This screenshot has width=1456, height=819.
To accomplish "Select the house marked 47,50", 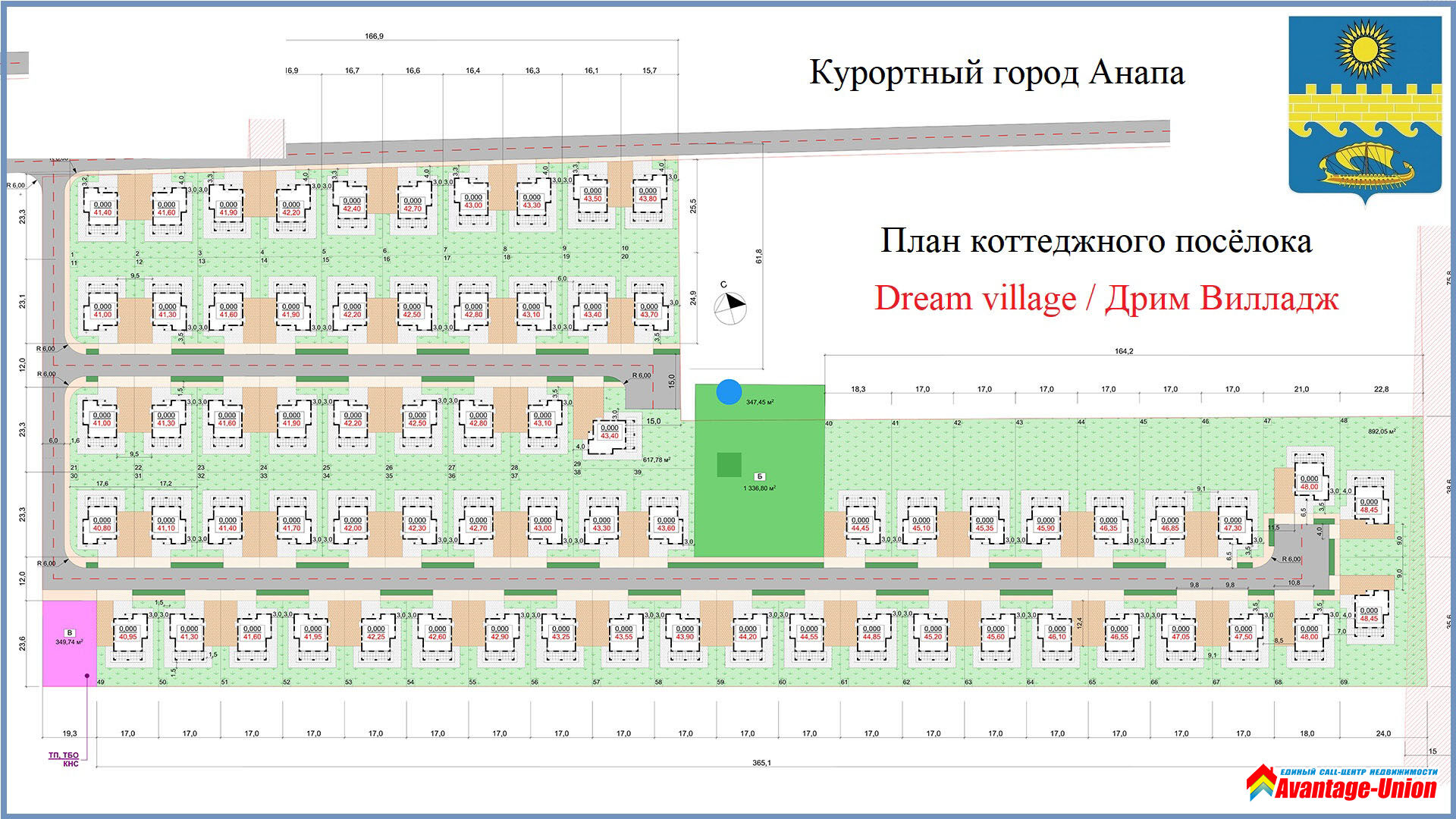I will pos(1244,633).
